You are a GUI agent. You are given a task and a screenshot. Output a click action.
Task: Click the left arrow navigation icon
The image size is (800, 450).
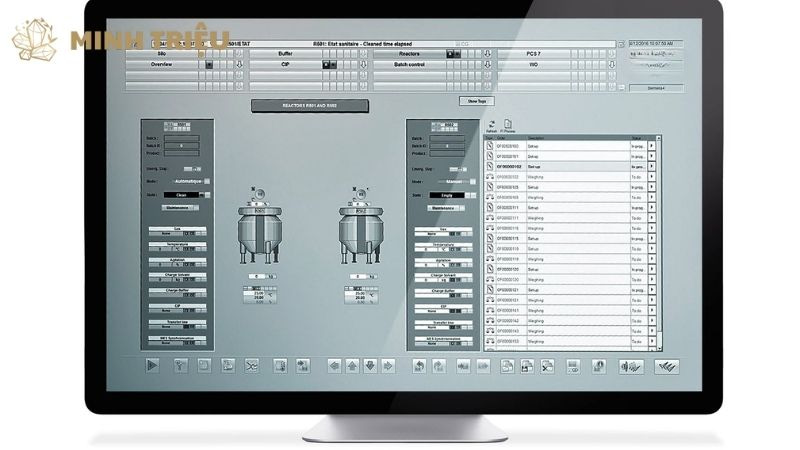(x=334, y=366)
